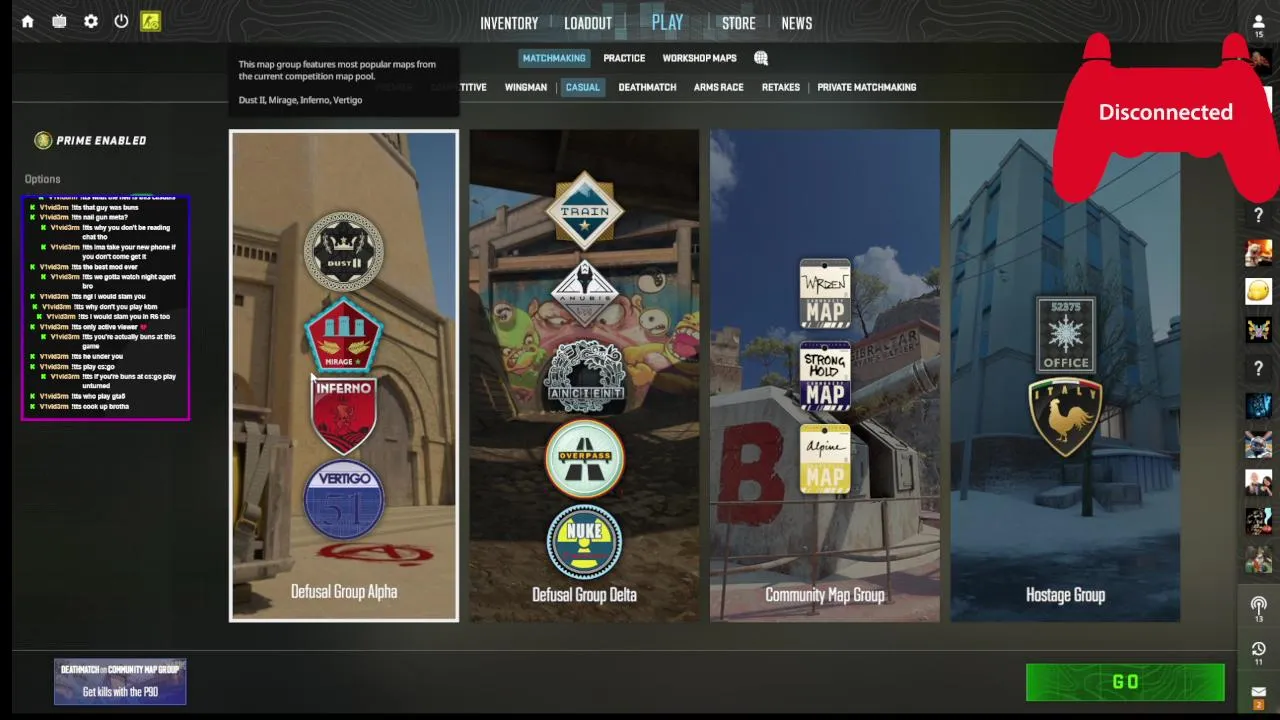
Task: Open the broadcast antenna icon
Action: pos(1259,606)
